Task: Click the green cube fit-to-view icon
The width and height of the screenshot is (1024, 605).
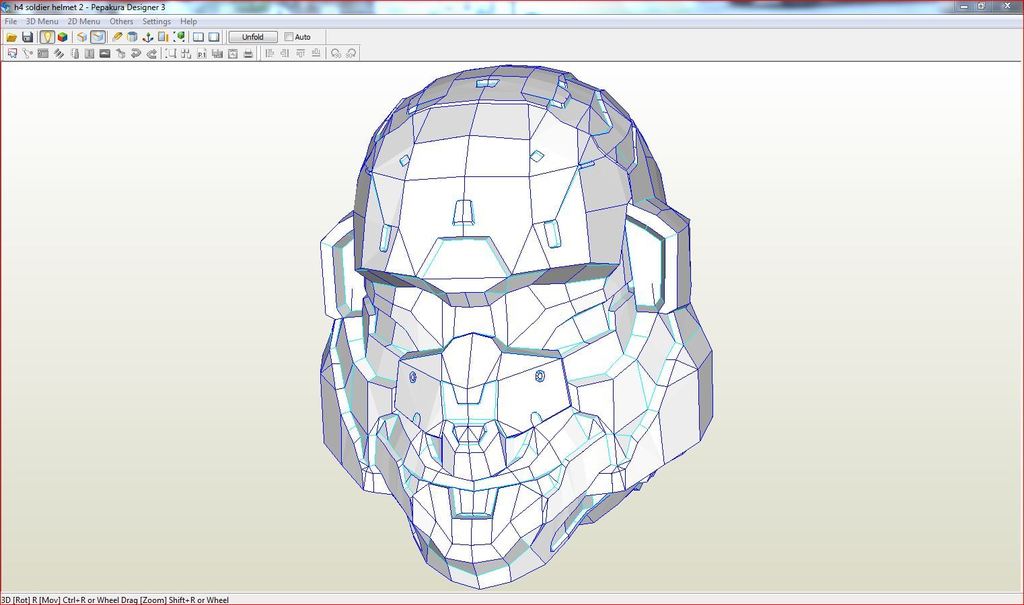Action: (179, 37)
